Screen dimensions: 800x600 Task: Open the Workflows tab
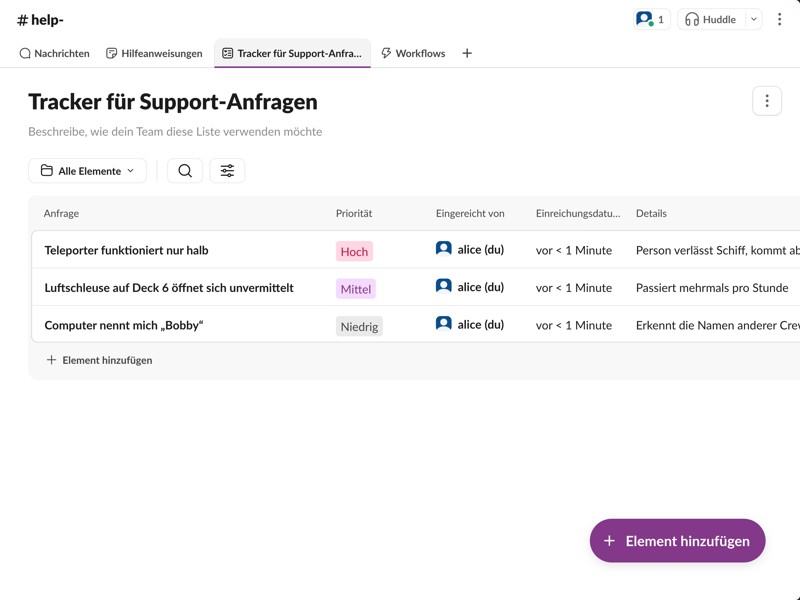tap(413, 53)
